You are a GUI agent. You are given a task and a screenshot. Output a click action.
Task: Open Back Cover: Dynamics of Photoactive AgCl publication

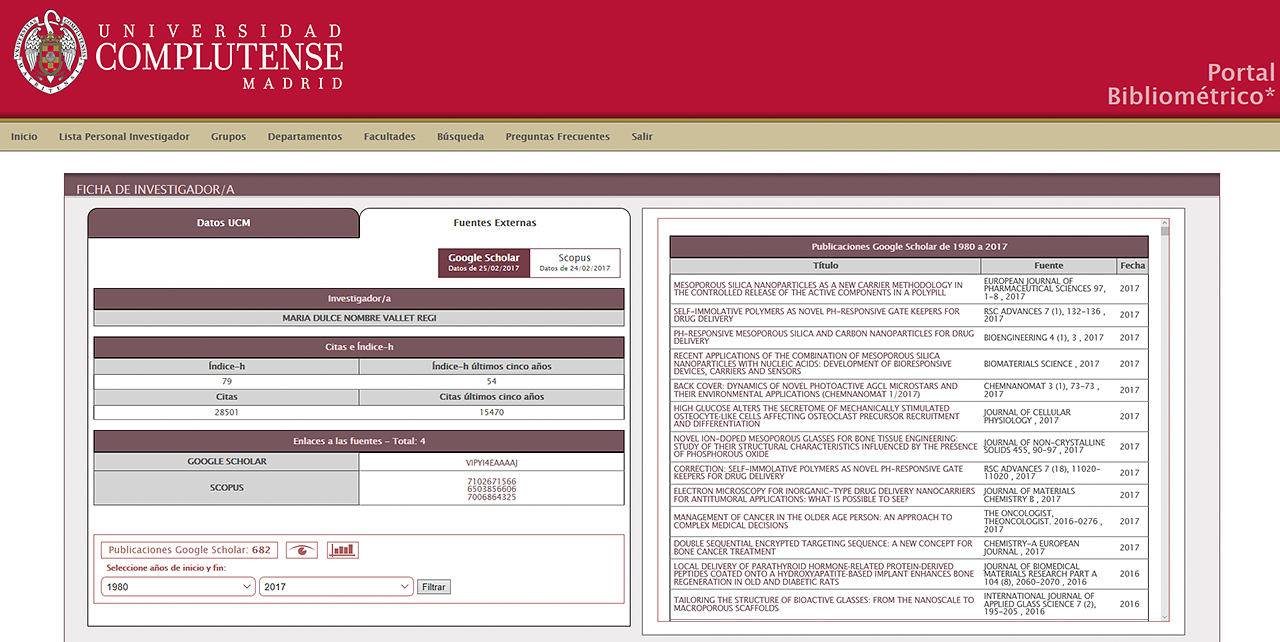(x=815, y=390)
